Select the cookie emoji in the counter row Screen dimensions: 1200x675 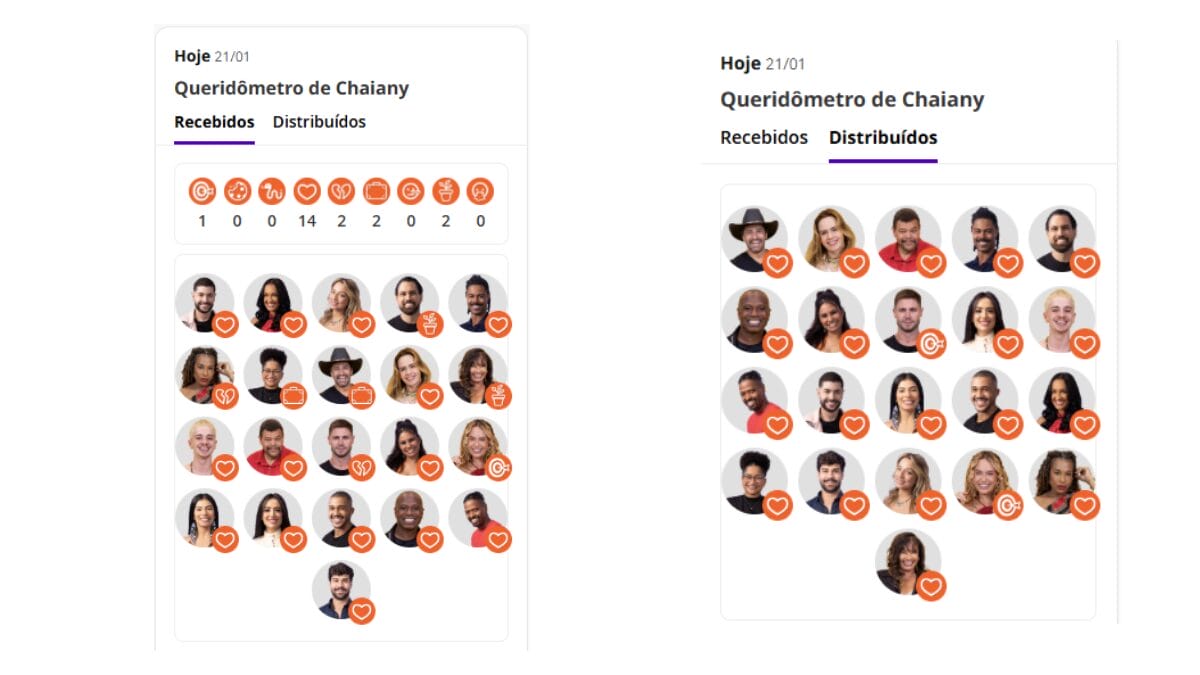tap(237, 191)
